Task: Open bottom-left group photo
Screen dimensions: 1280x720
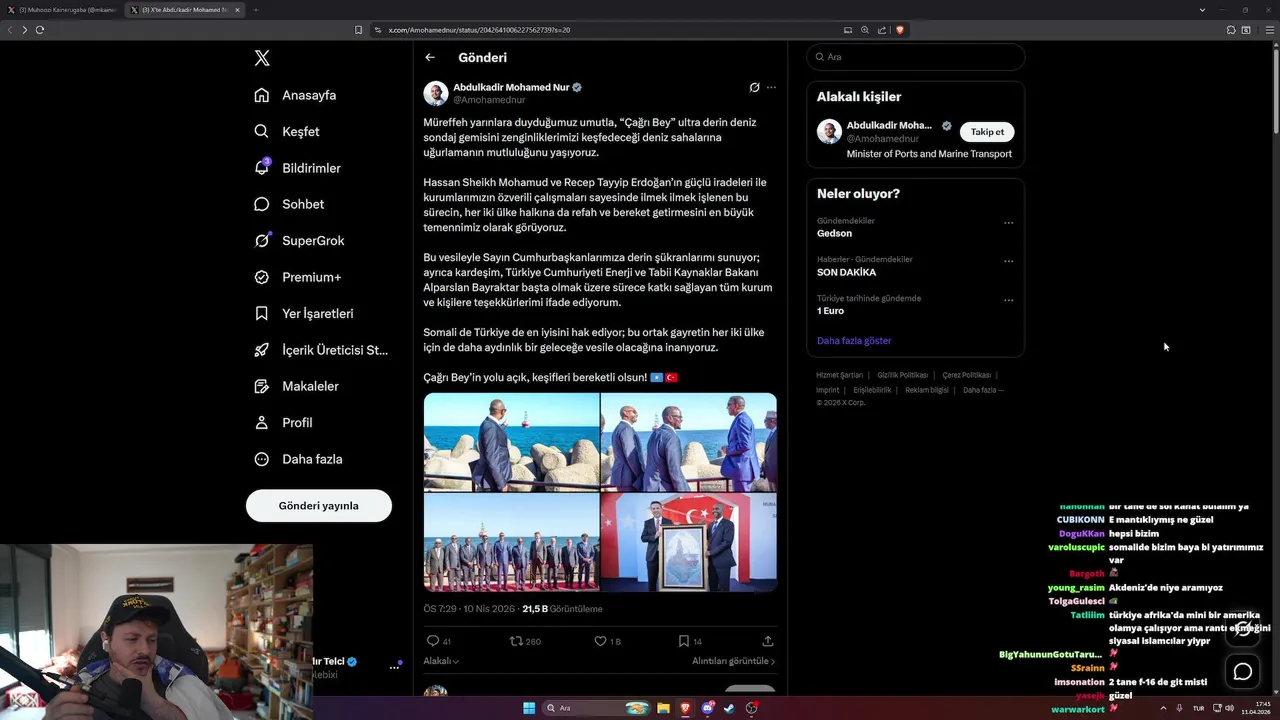Action: click(511, 542)
